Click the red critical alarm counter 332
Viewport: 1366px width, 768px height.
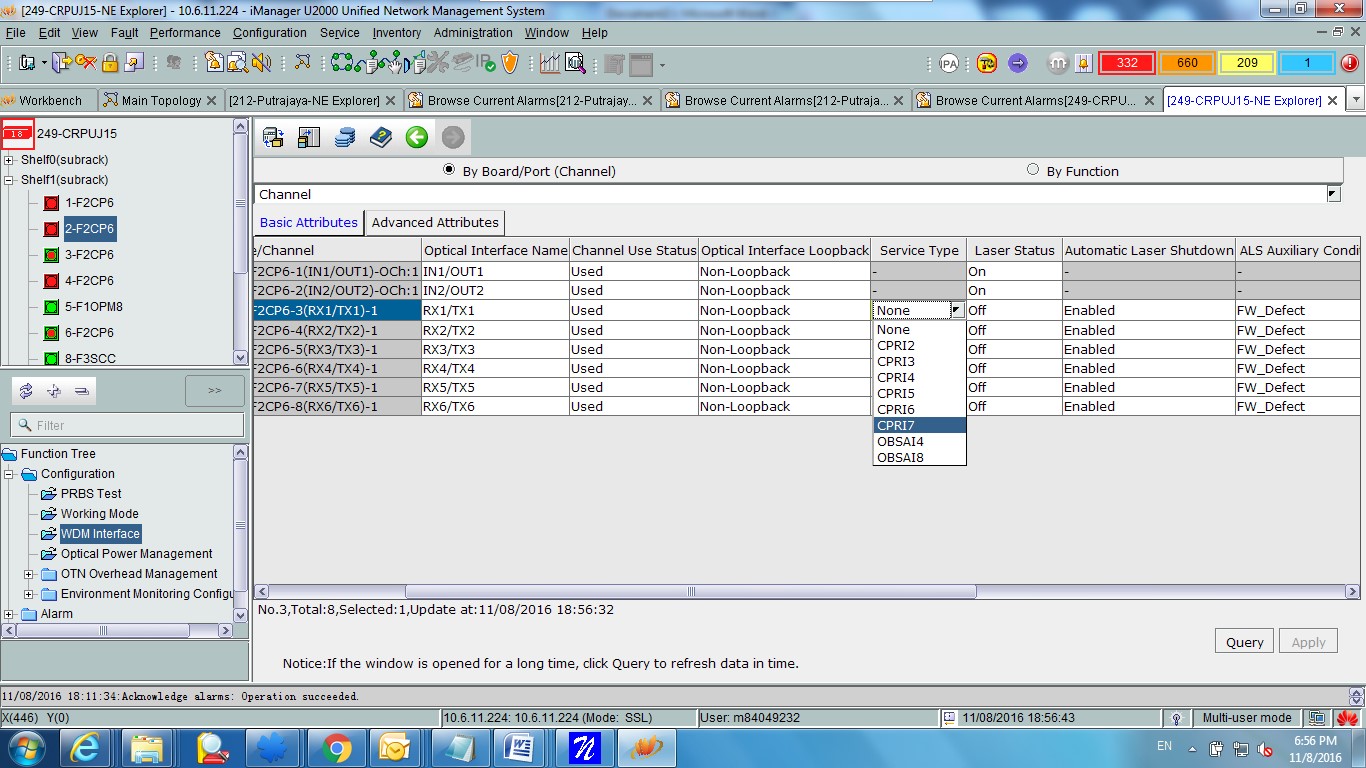pos(1127,63)
